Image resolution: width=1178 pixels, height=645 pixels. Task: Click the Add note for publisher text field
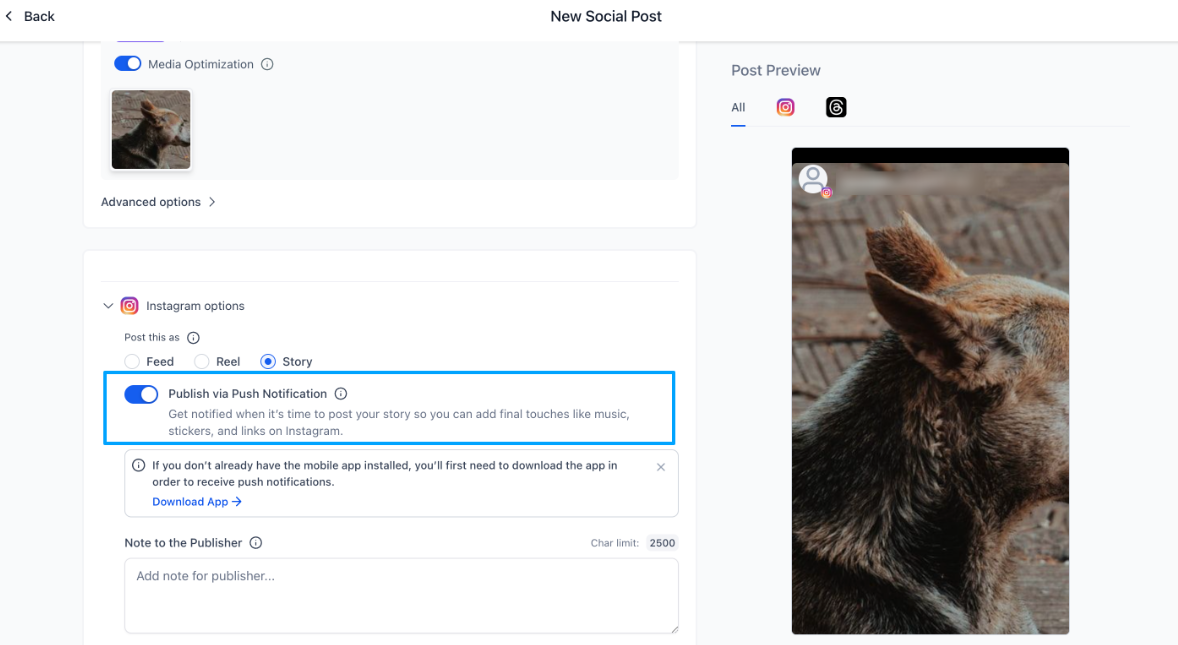pyautogui.click(x=401, y=595)
